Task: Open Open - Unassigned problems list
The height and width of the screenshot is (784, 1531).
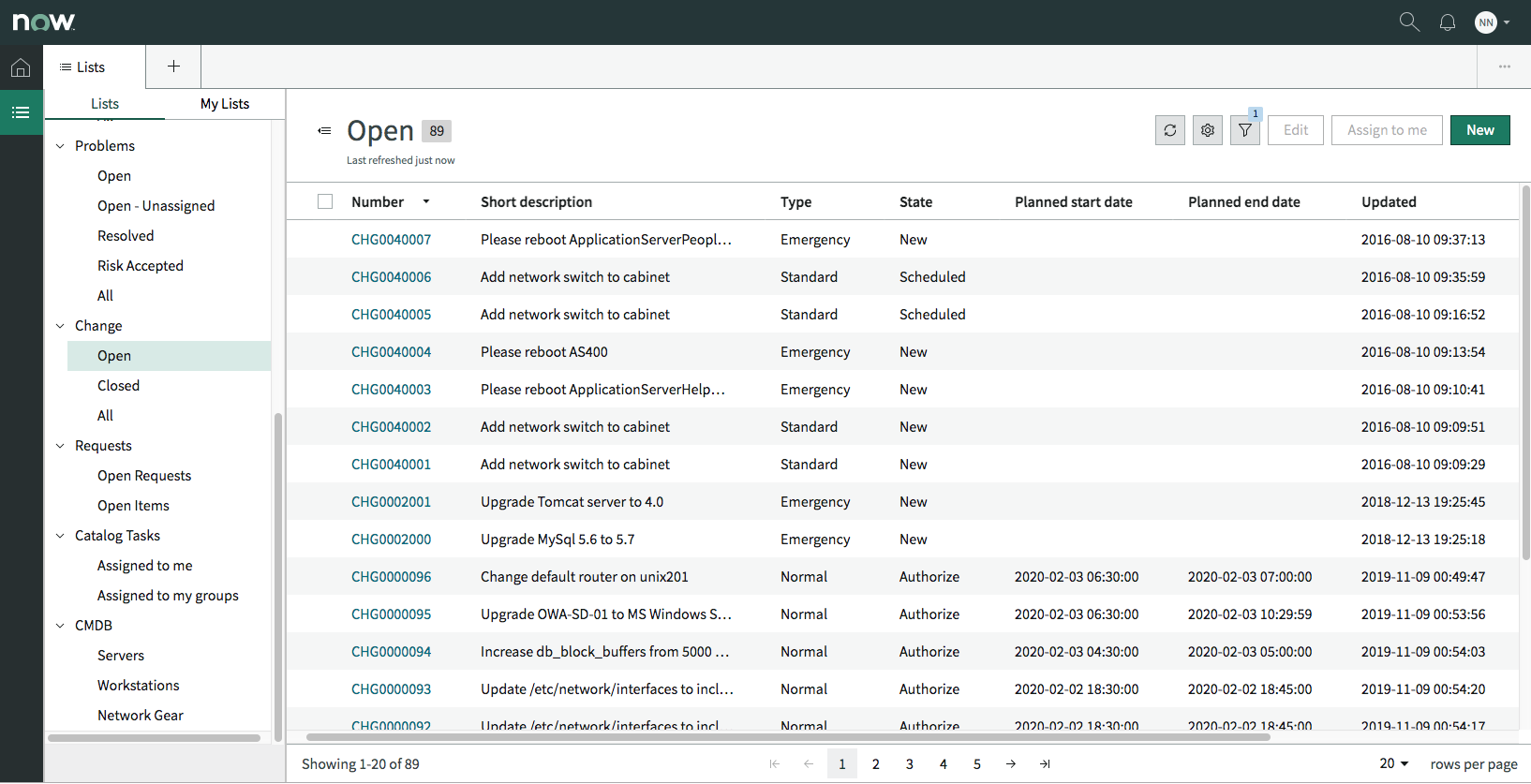Action: pyautogui.click(x=156, y=206)
